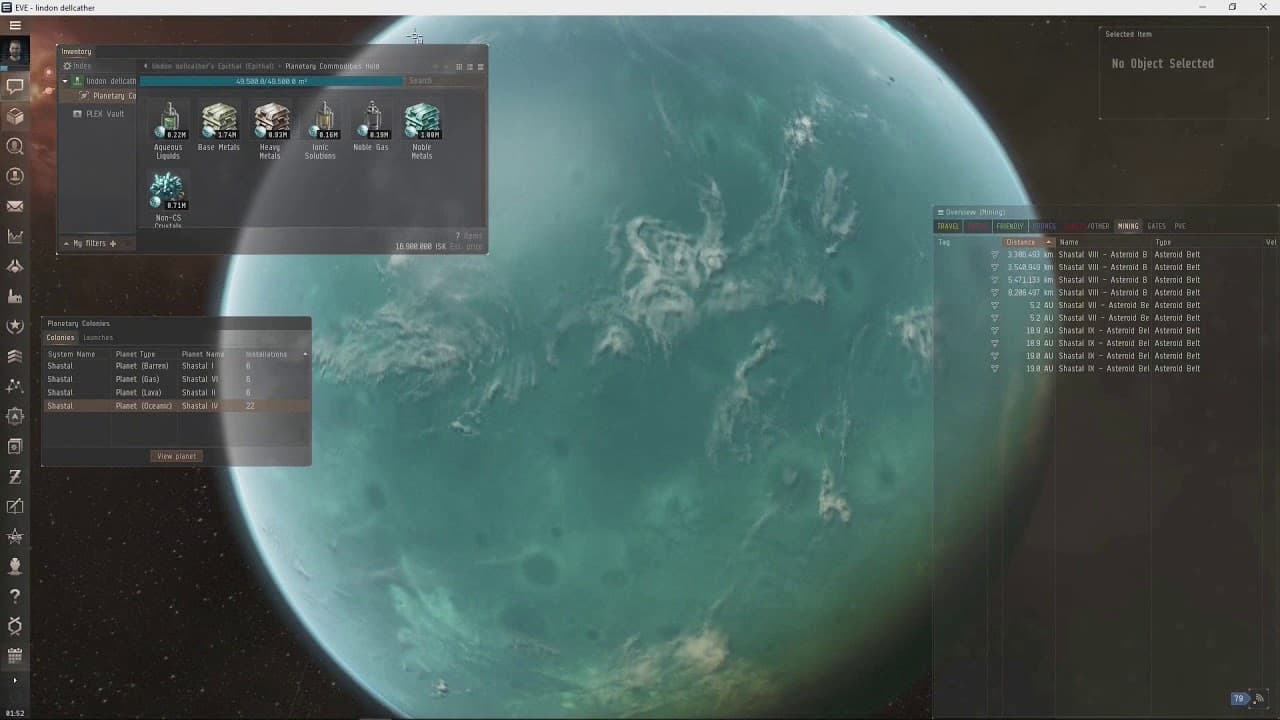
Task: Switch Overview to the PVE tab
Action: point(1180,226)
